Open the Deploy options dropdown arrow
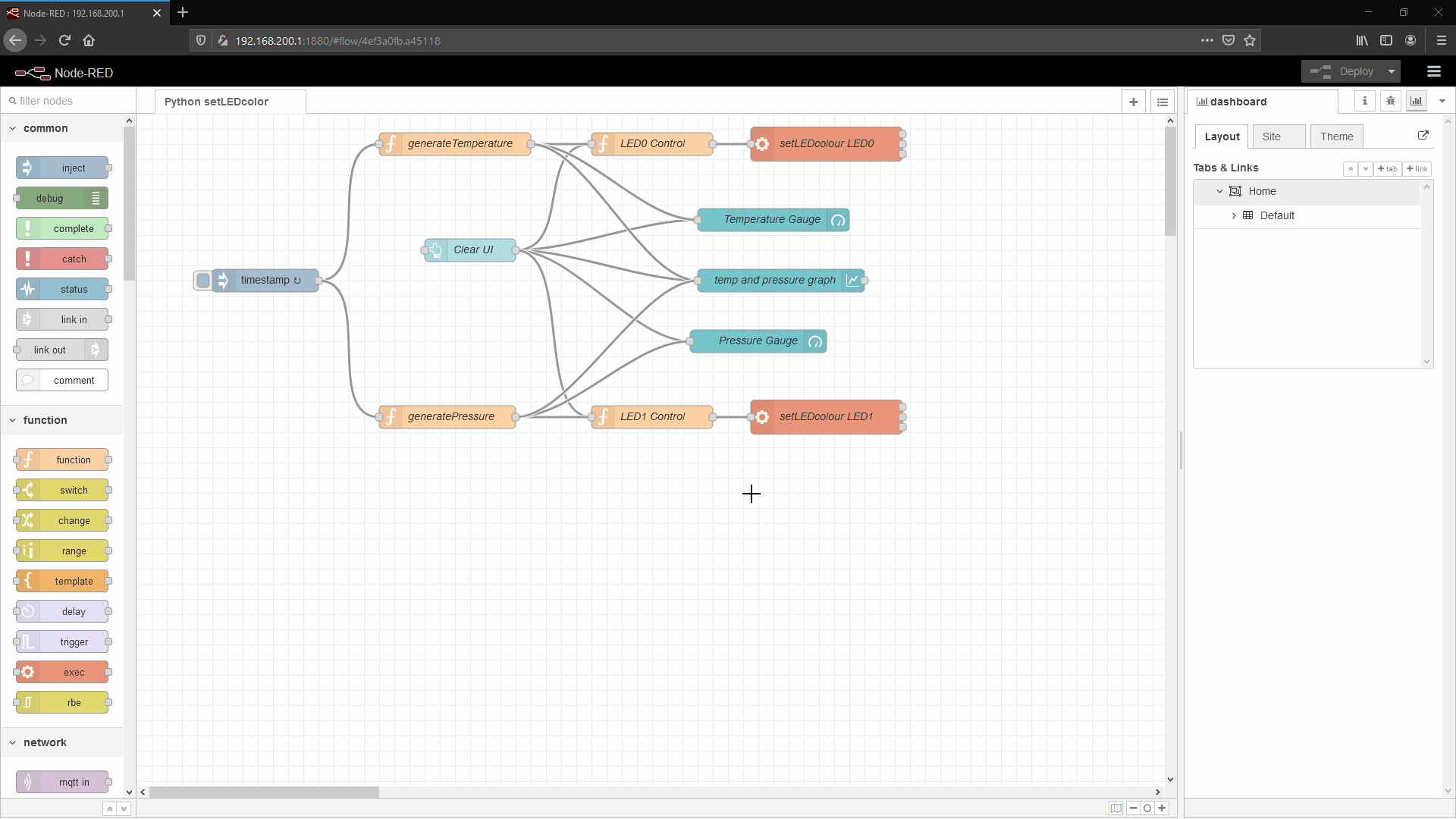This screenshot has height=819, width=1456. [1391, 71]
